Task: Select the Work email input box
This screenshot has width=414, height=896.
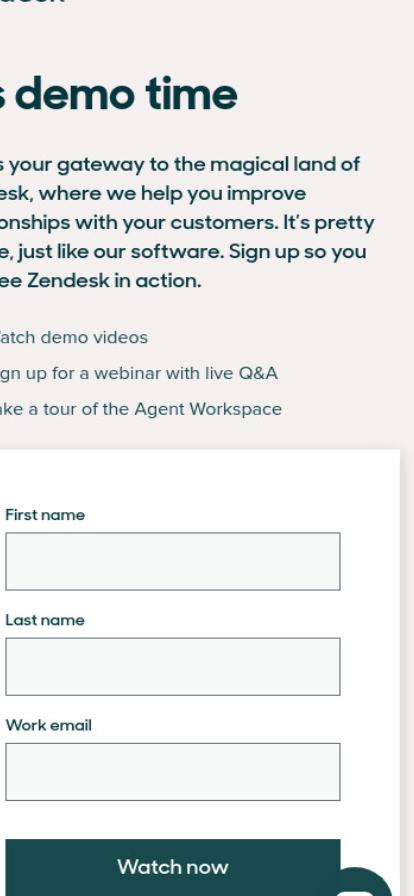Action: point(173,771)
